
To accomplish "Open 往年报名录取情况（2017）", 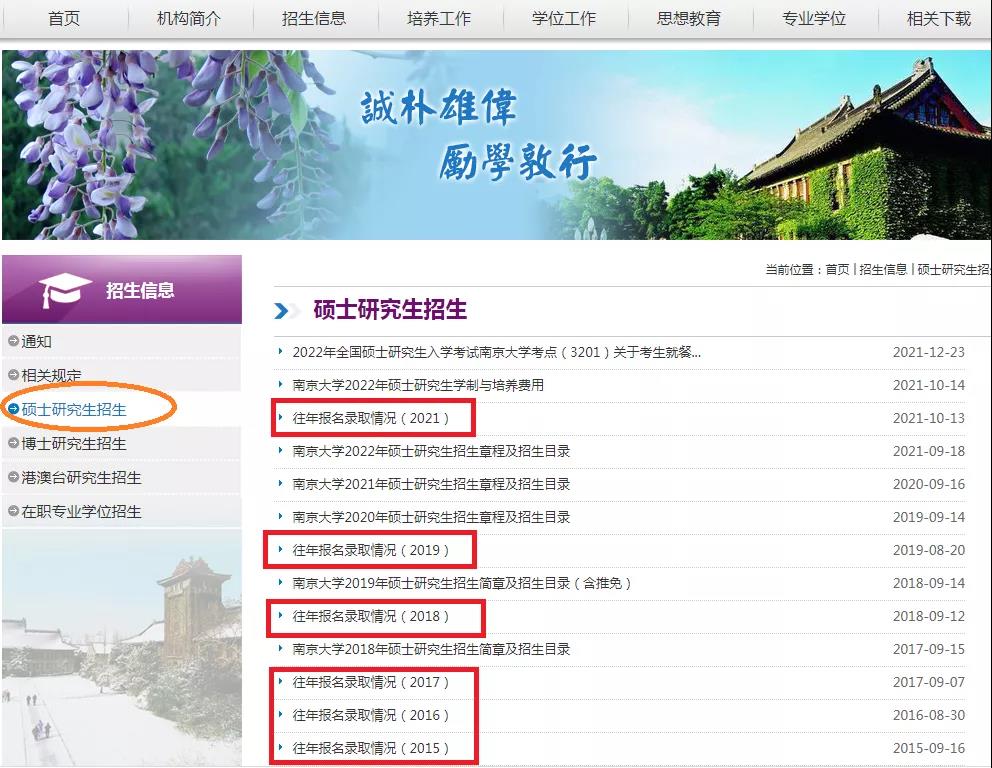I will [371, 682].
